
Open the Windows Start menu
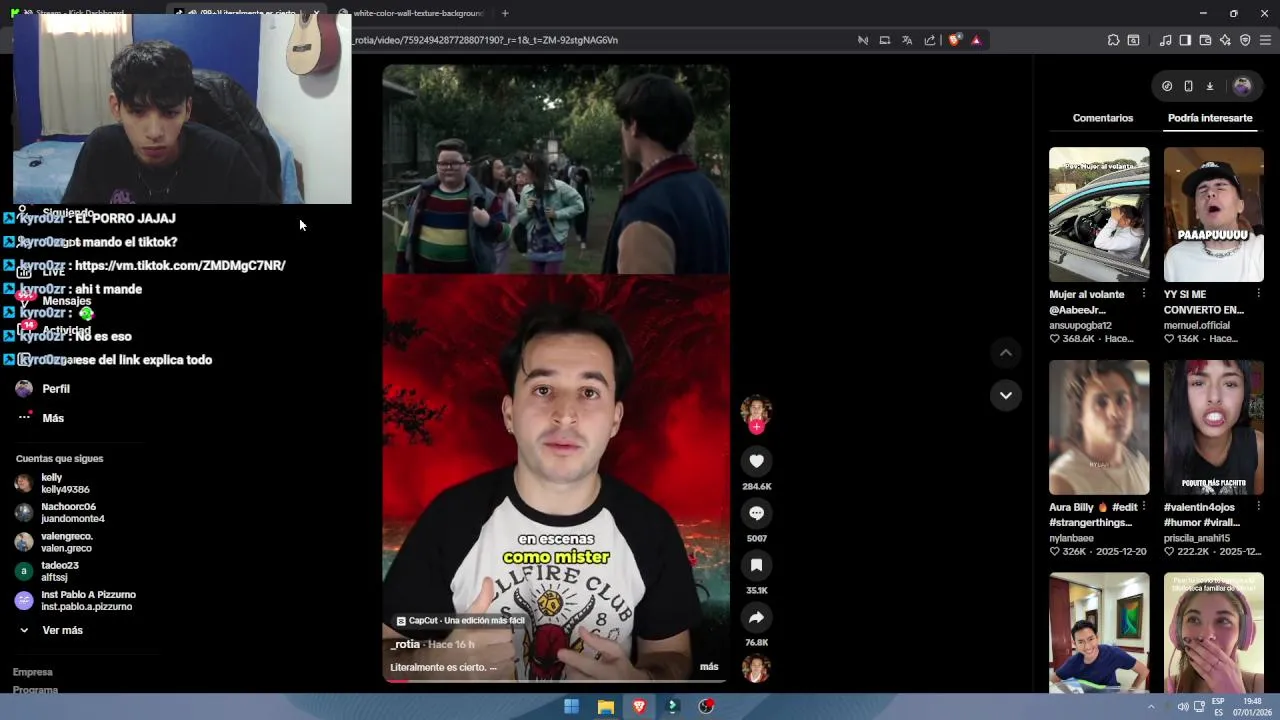click(x=571, y=706)
